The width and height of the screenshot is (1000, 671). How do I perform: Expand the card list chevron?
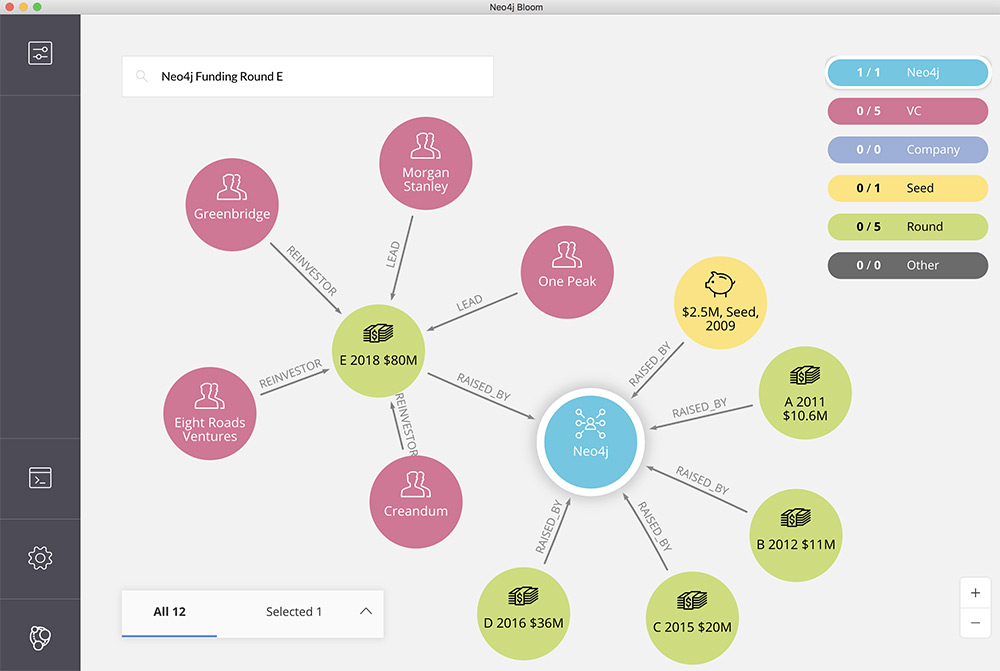tap(365, 611)
